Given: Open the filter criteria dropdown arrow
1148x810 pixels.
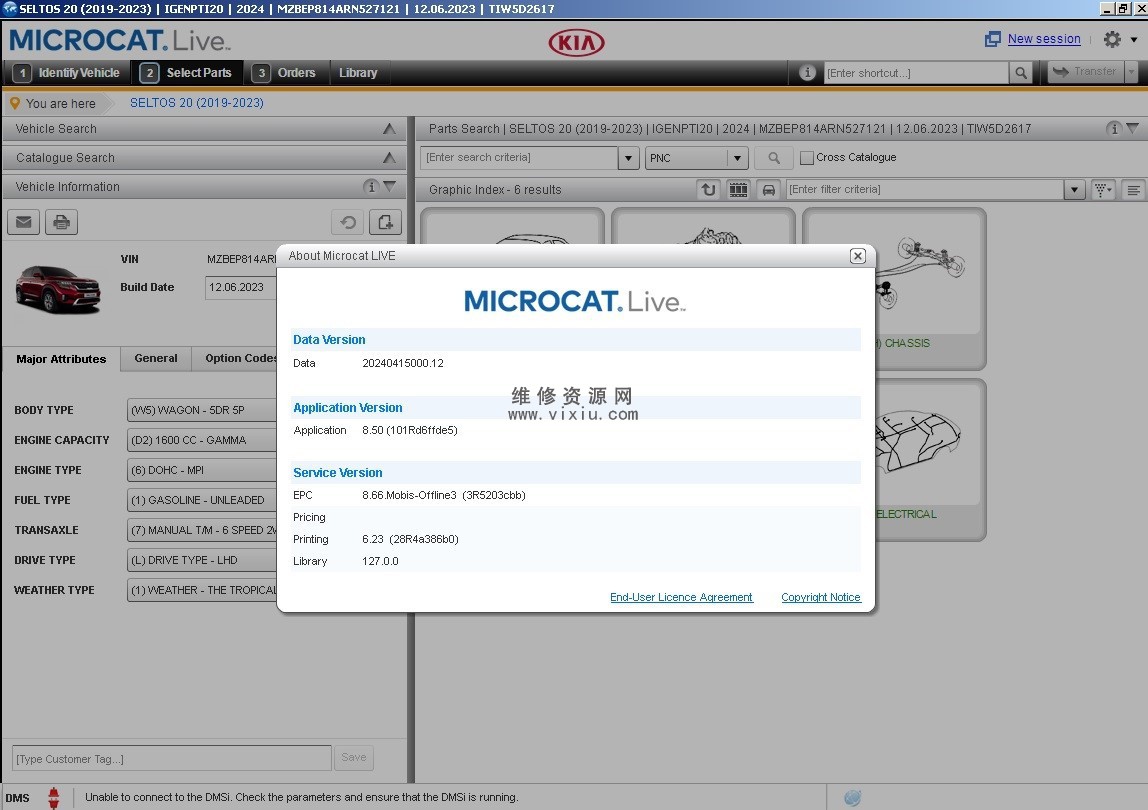Looking at the screenshot, I should click(x=1074, y=190).
